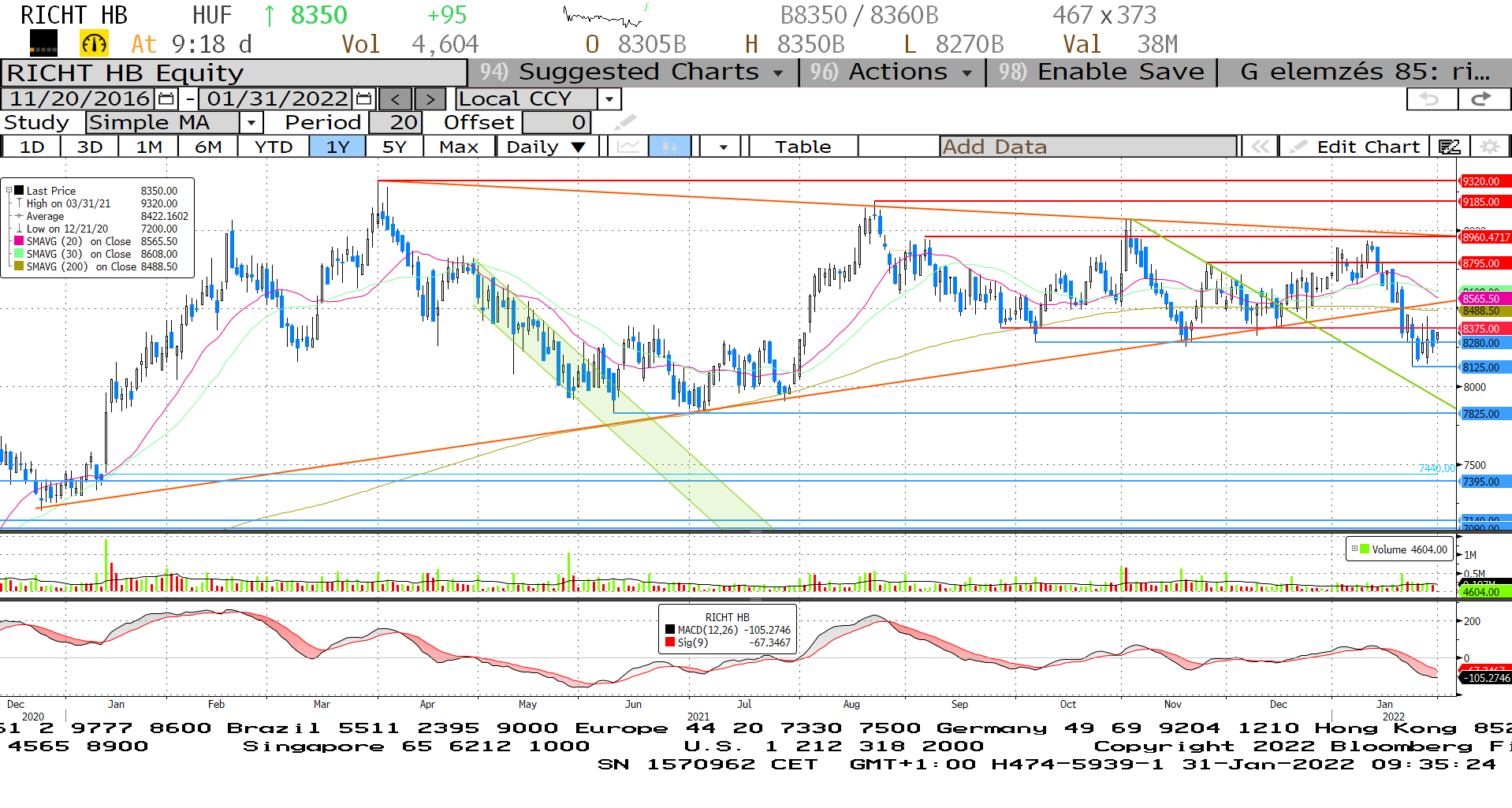Select the 1Y range tab
1512x808 pixels.
pyautogui.click(x=337, y=147)
